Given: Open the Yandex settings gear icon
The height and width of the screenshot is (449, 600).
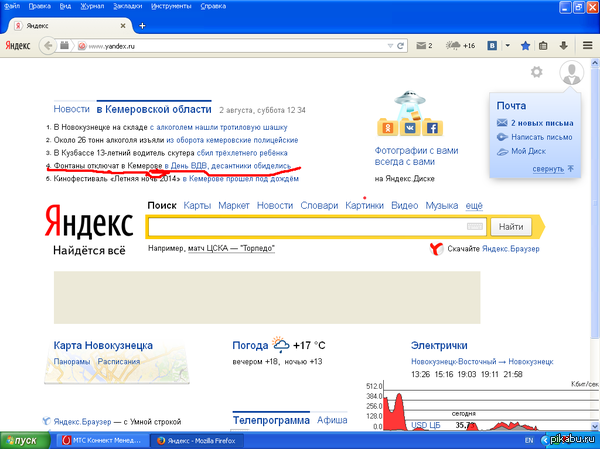Looking at the screenshot, I should [x=536, y=72].
